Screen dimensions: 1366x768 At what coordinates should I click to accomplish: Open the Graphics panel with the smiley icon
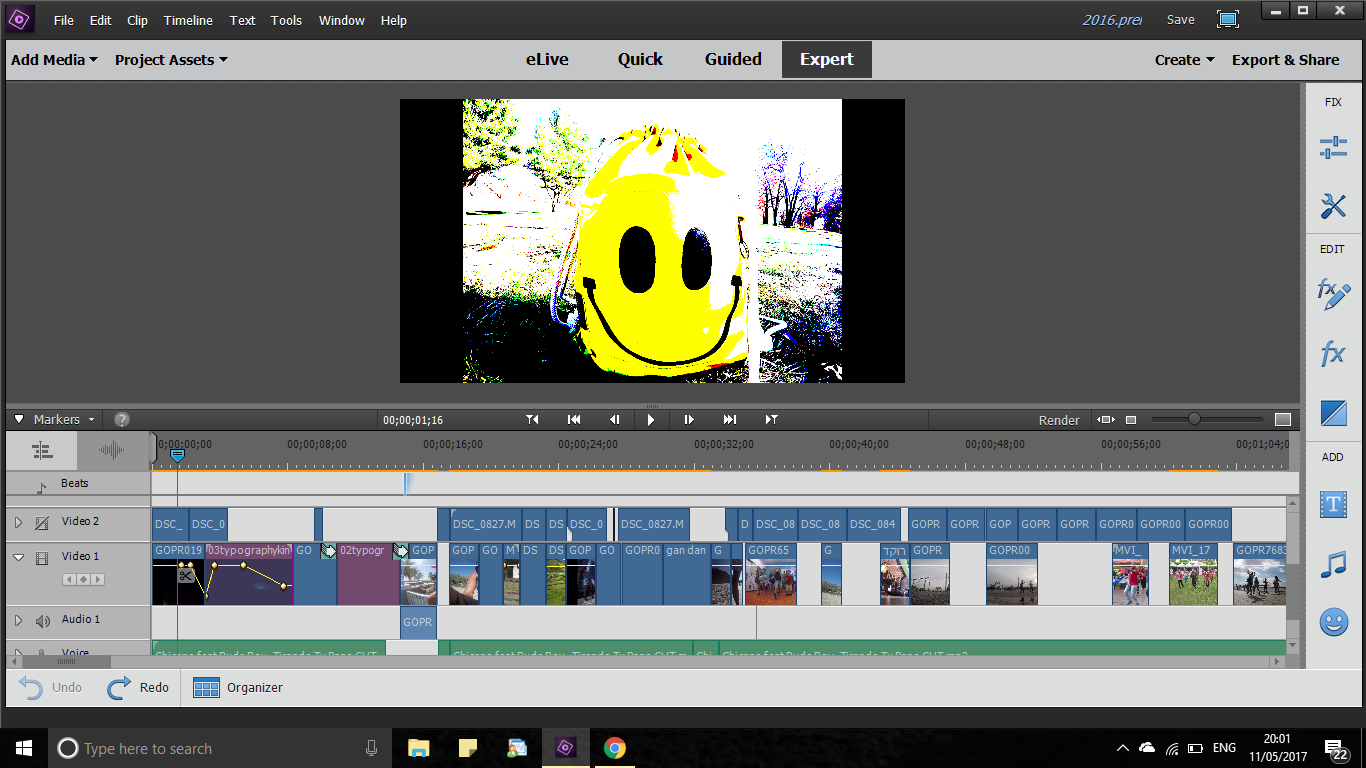1333,622
